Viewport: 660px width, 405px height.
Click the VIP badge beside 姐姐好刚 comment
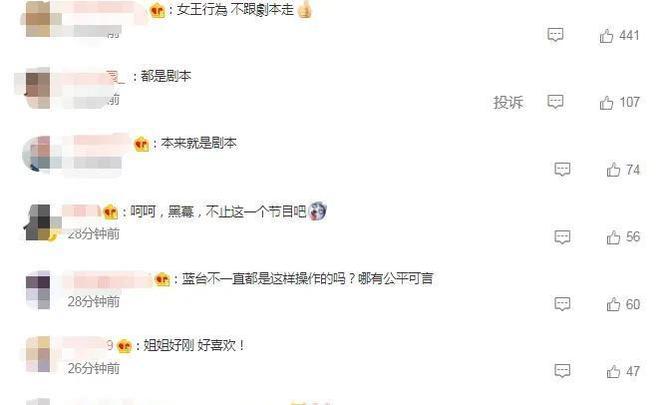point(125,346)
